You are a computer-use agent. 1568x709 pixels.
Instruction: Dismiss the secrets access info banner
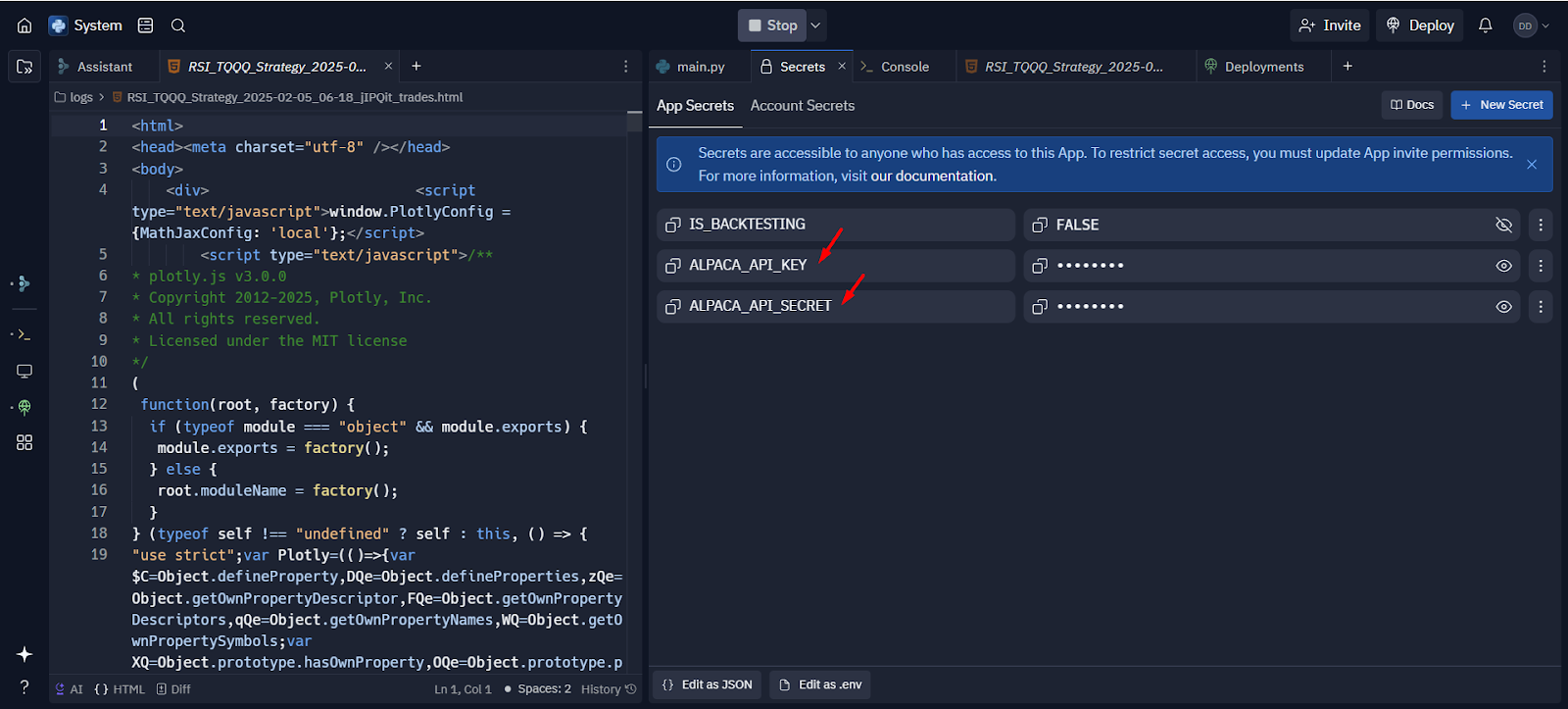point(1532,165)
